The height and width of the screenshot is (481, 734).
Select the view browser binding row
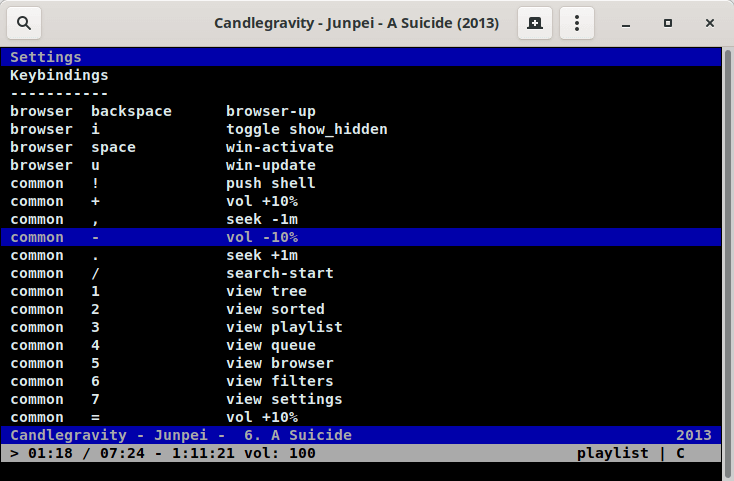pyautogui.click(x=361, y=364)
